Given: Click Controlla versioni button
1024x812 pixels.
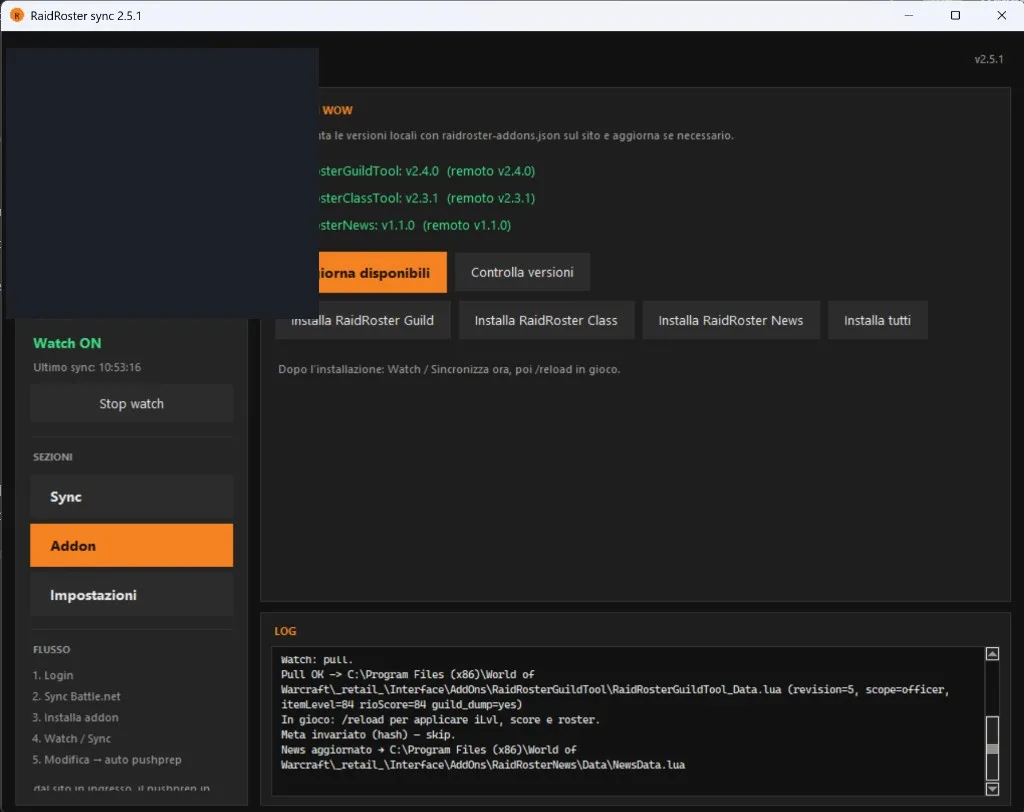Looking at the screenshot, I should coord(522,272).
